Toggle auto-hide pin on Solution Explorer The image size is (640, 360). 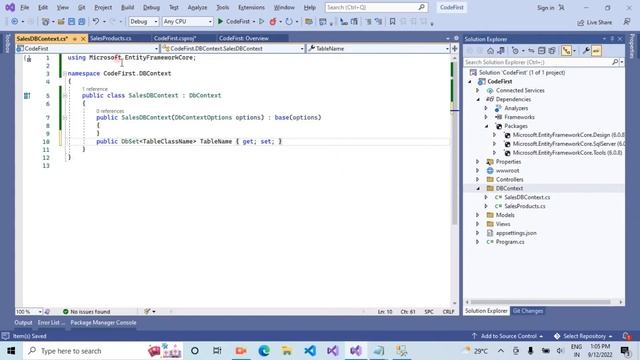point(612,39)
